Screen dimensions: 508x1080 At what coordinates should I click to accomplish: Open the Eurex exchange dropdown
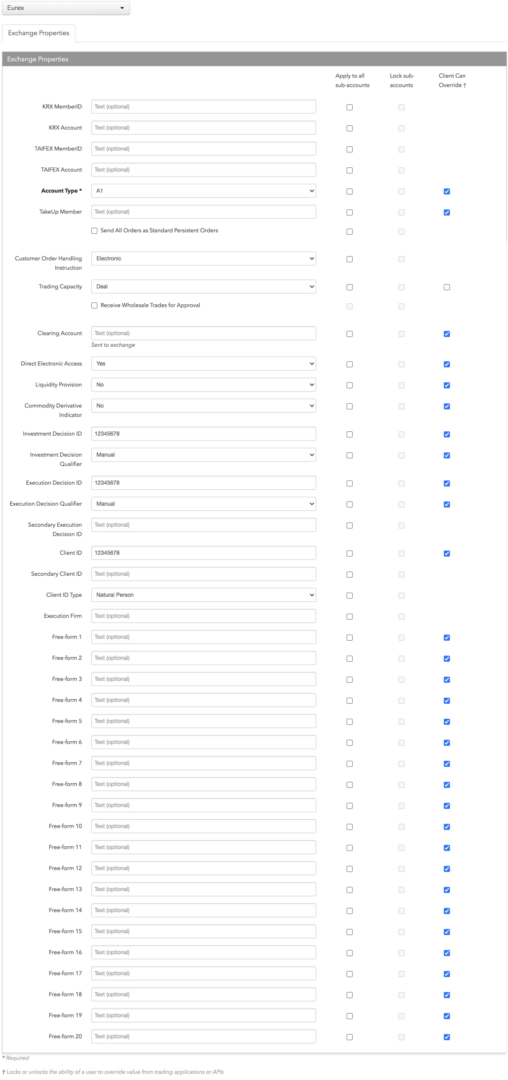(65, 8)
